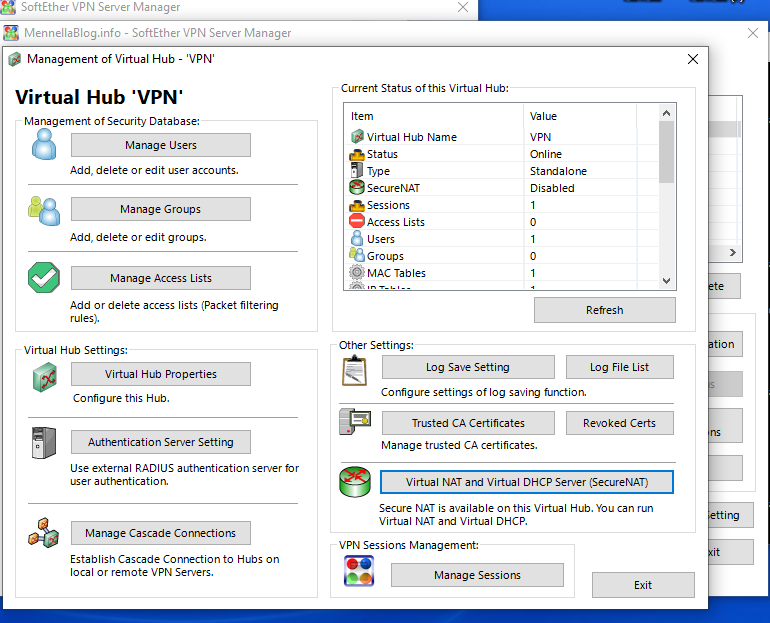Click the colored sessions icon beside Manage Sessions
Image resolution: width=770 pixels, height=623 pixels.
(x=359, y=571)
